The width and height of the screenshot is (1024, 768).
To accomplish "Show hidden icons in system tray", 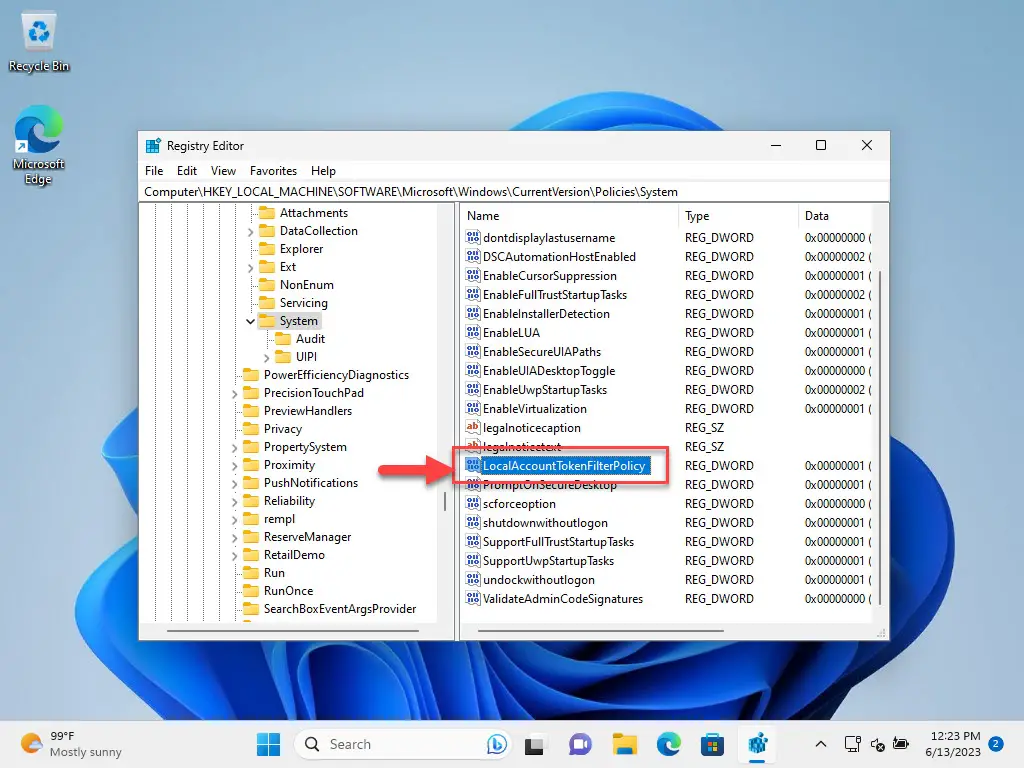I will tap(821, 744).
